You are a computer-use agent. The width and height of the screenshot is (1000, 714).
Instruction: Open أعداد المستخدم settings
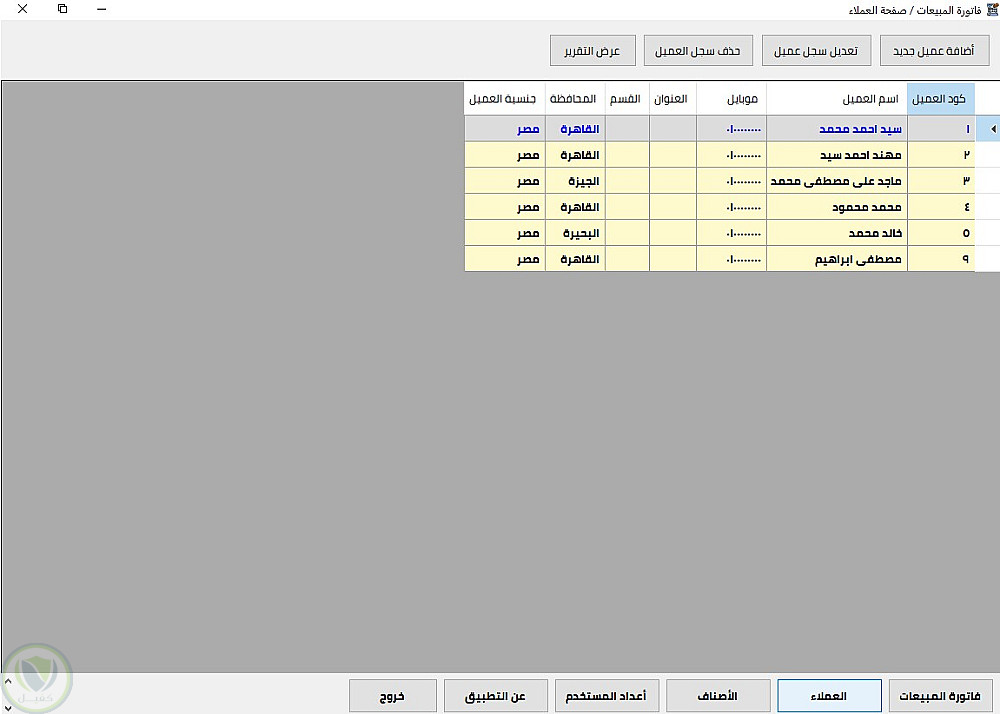point(607,696)
